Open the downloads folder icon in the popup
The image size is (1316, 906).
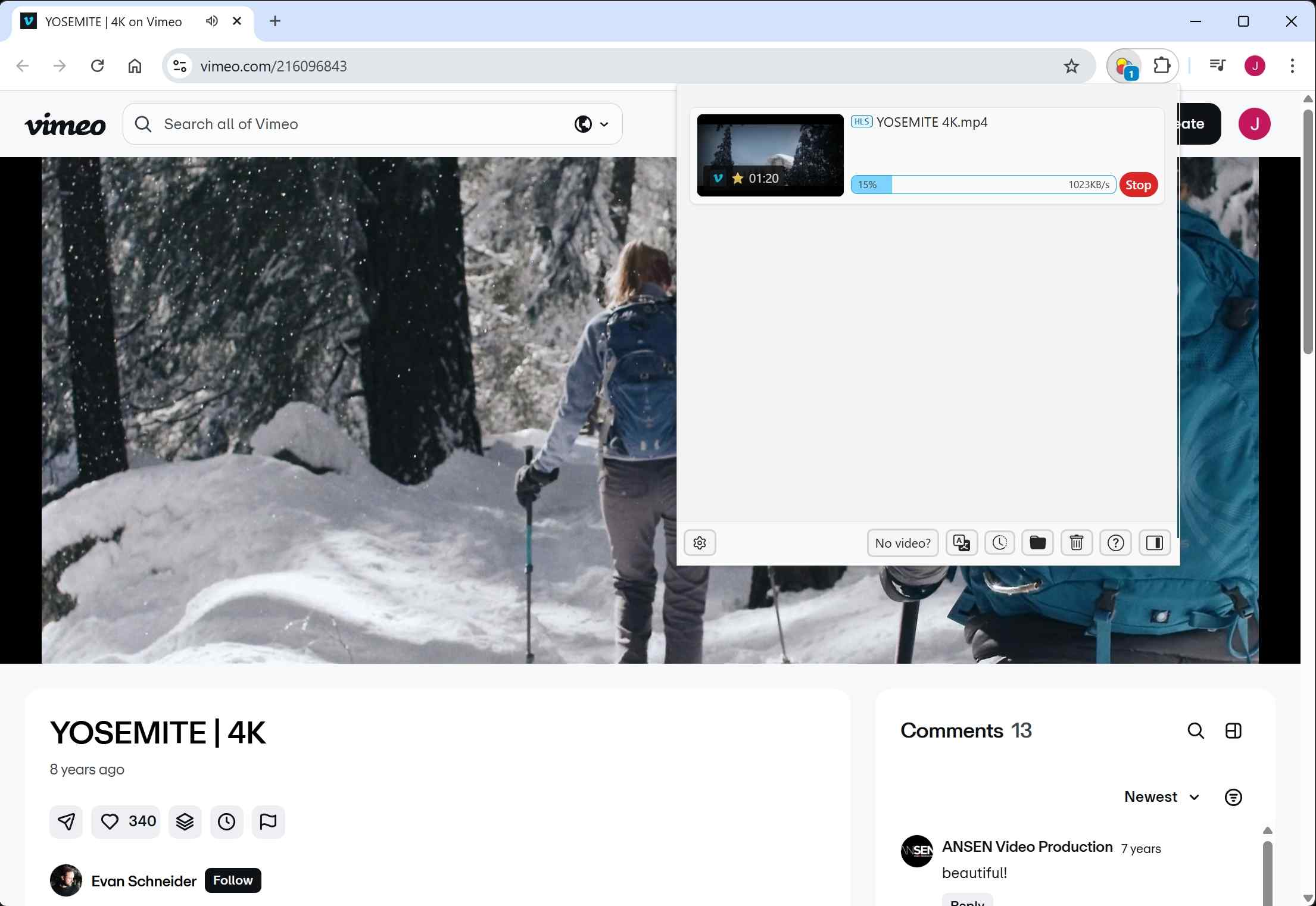(x=1037, y=542)
